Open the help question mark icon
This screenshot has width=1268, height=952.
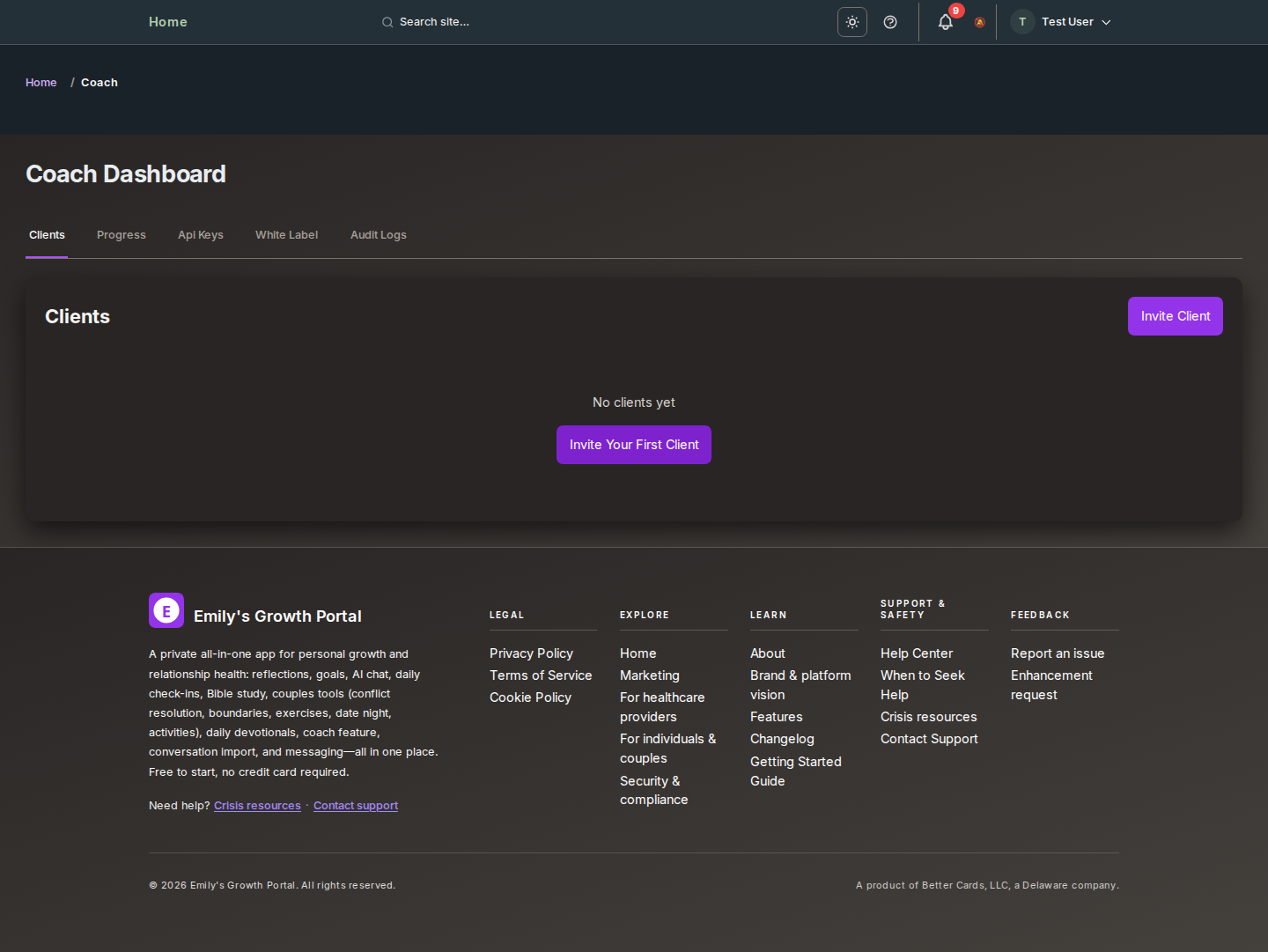coord(889,22)
